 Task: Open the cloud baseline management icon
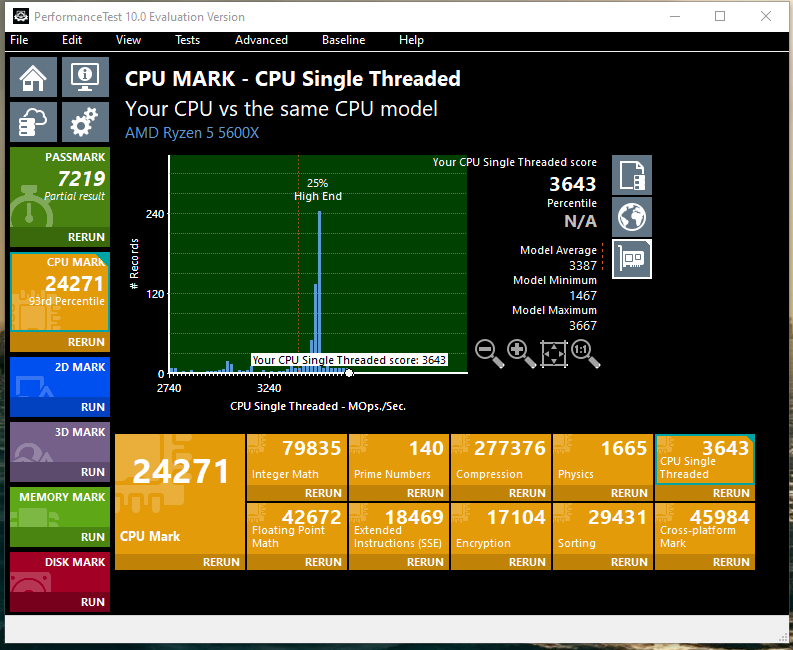click(x=33, y=122)
